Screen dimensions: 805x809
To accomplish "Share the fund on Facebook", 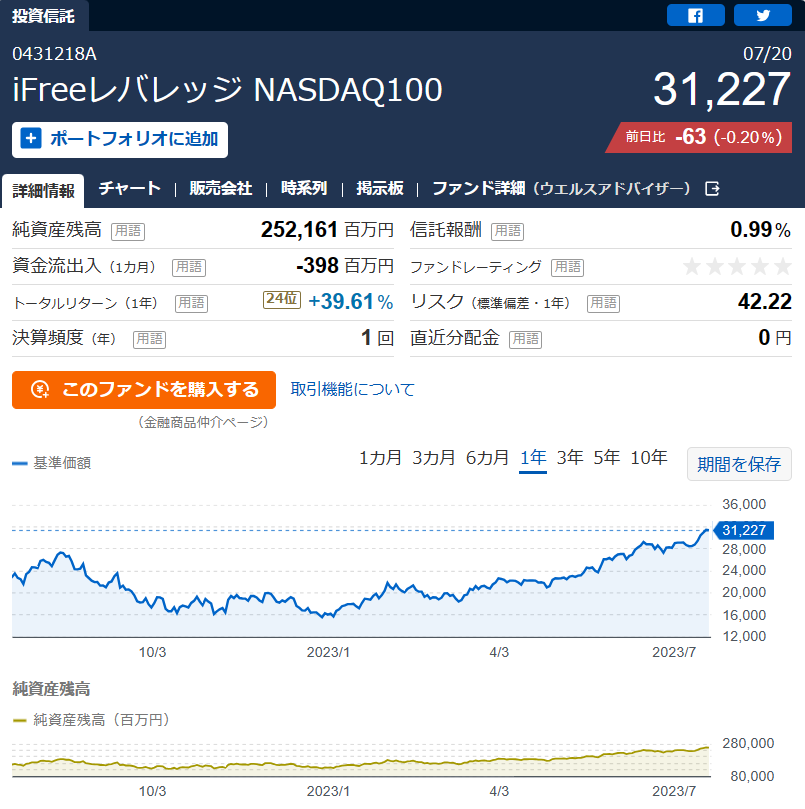I will tap(696, 15).
